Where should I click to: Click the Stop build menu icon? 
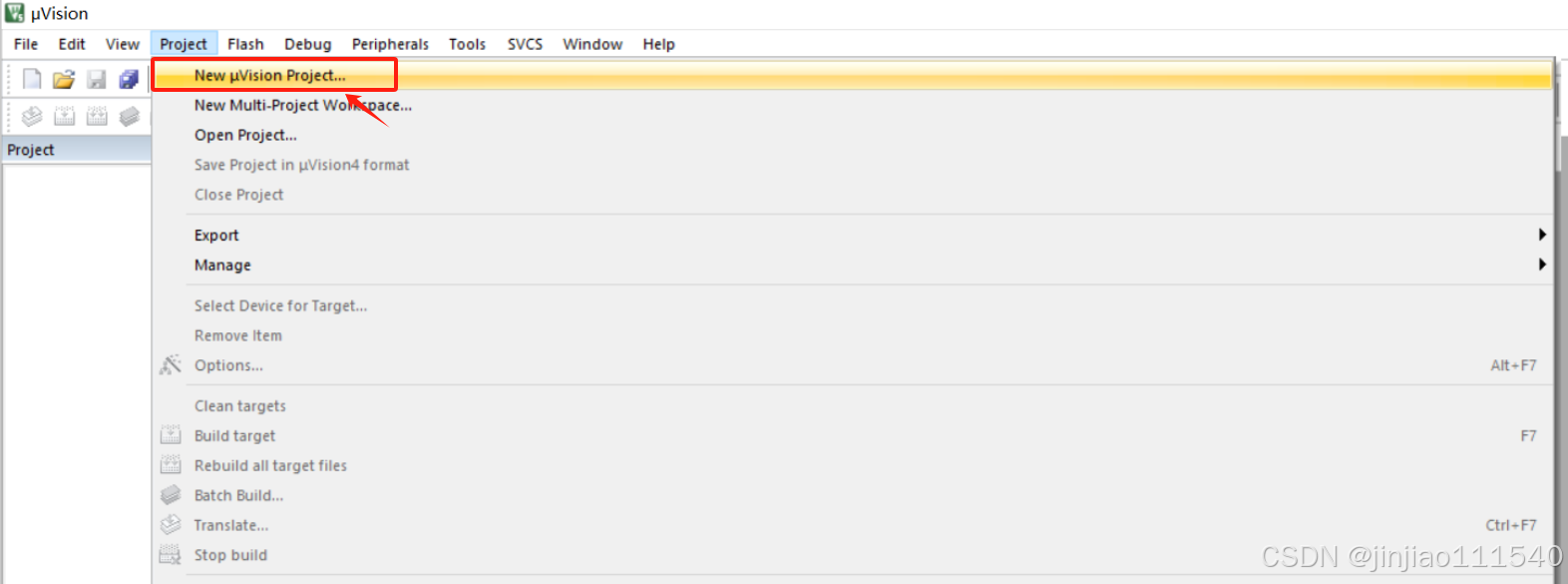pos(171,555)
